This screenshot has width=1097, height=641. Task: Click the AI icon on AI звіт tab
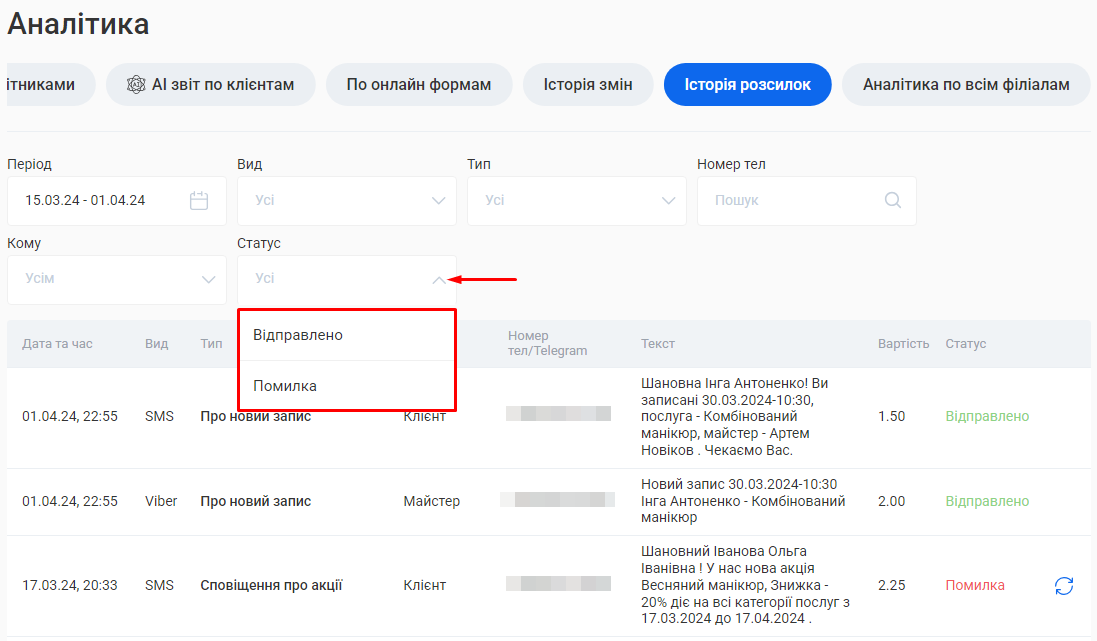(136, 85)
